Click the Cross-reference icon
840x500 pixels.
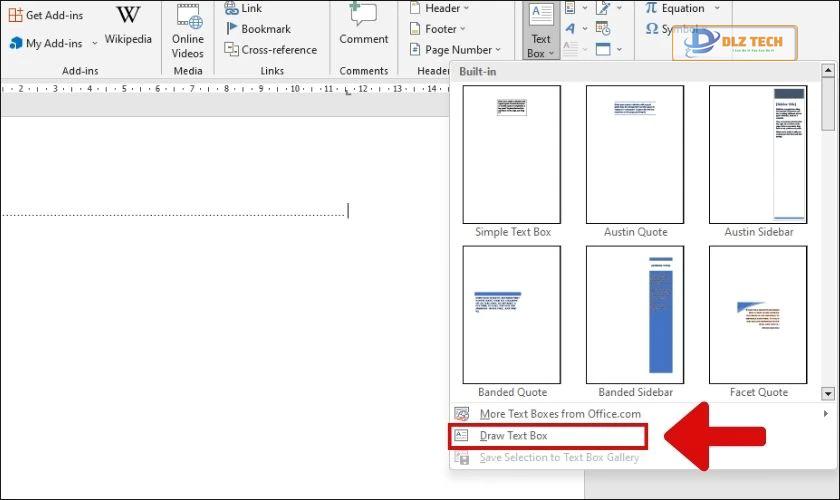(231, 49)
